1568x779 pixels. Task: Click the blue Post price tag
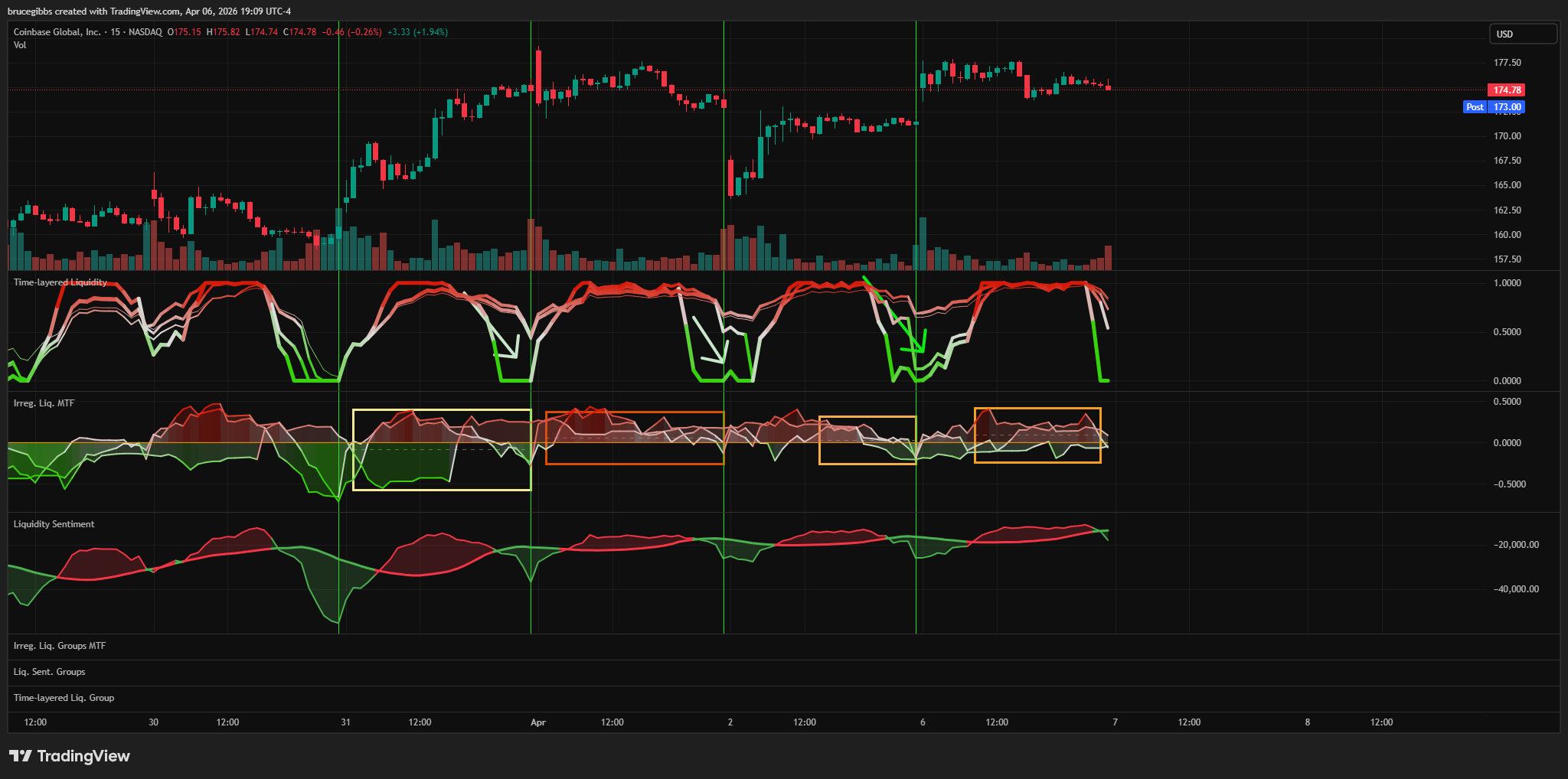[x=1475, y=107]
